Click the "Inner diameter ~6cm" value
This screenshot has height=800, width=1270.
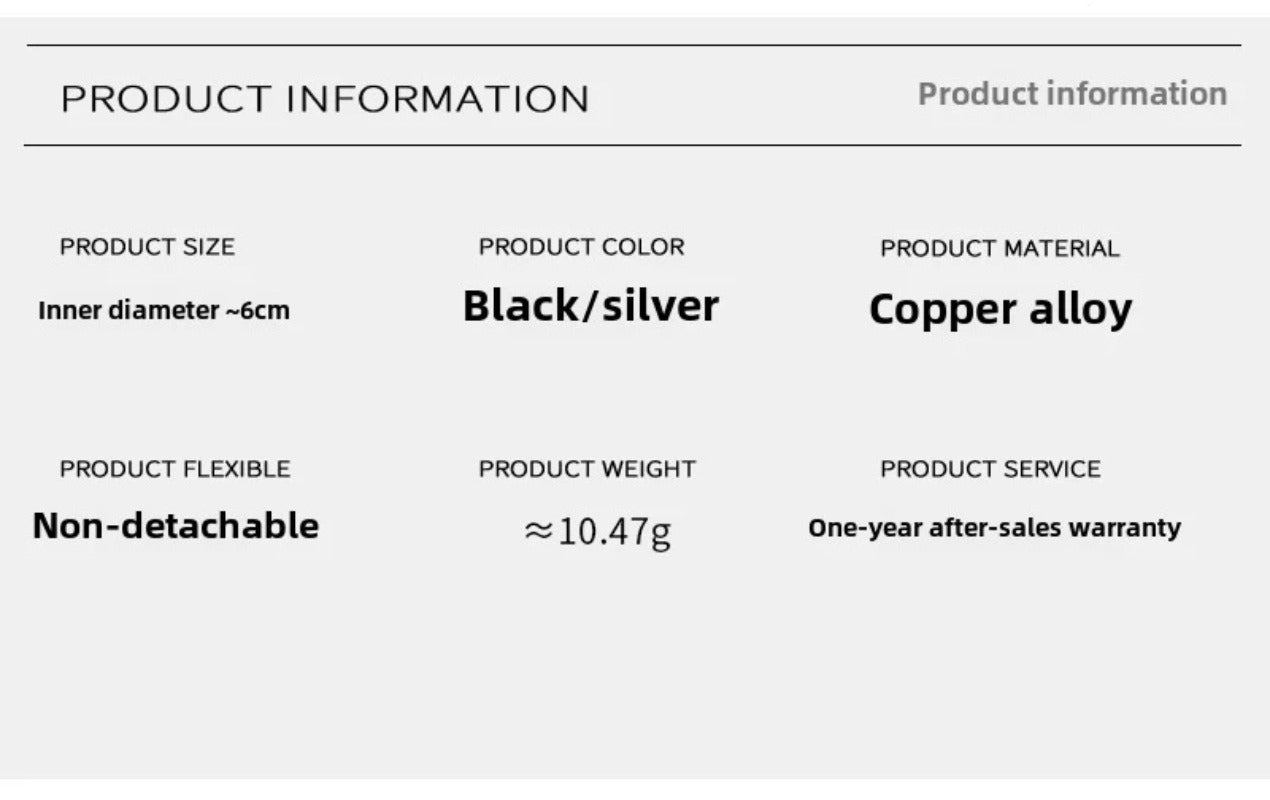pyautogui.click(x=164, y=310)
